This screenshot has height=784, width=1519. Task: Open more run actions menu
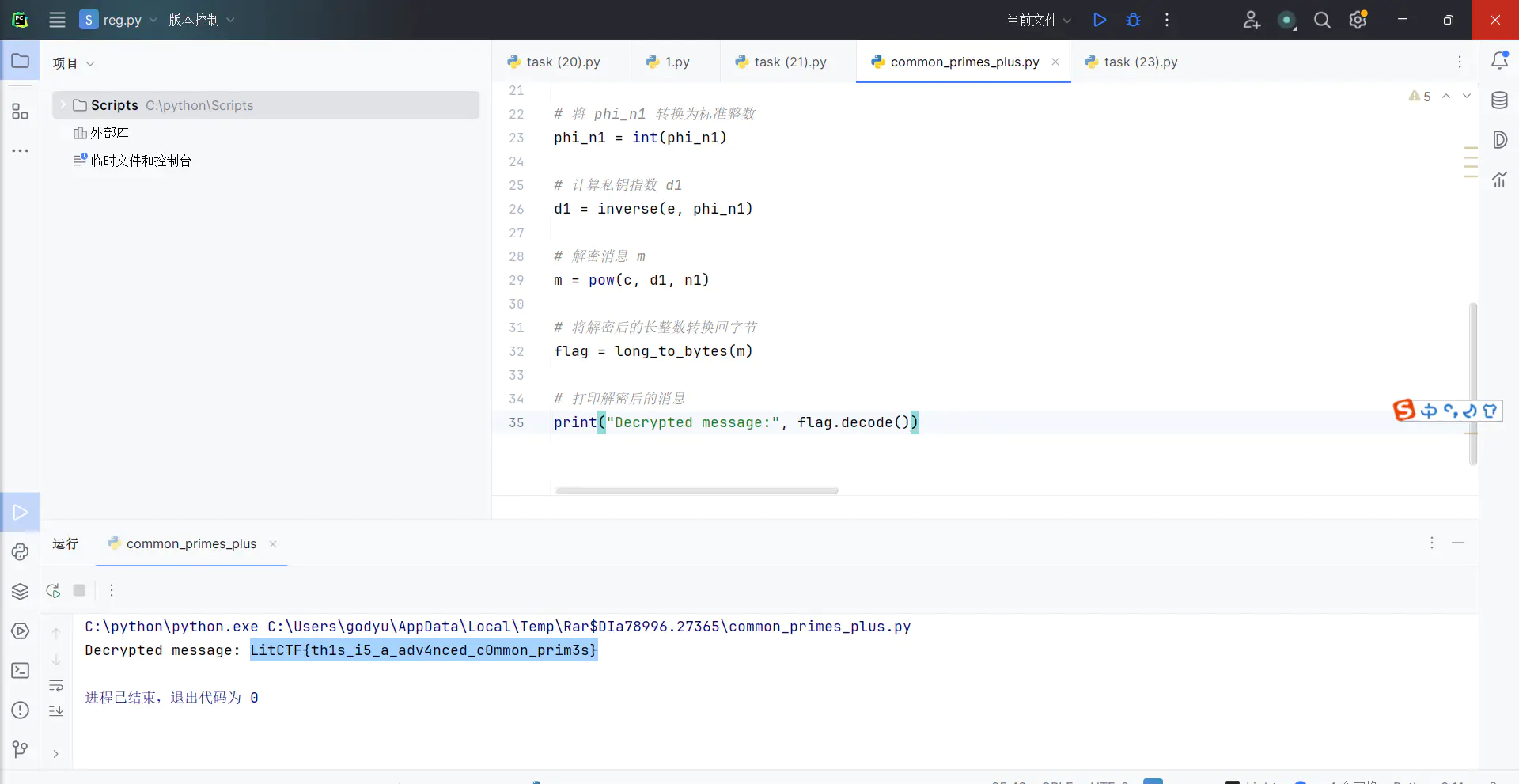pos(1167,20)
